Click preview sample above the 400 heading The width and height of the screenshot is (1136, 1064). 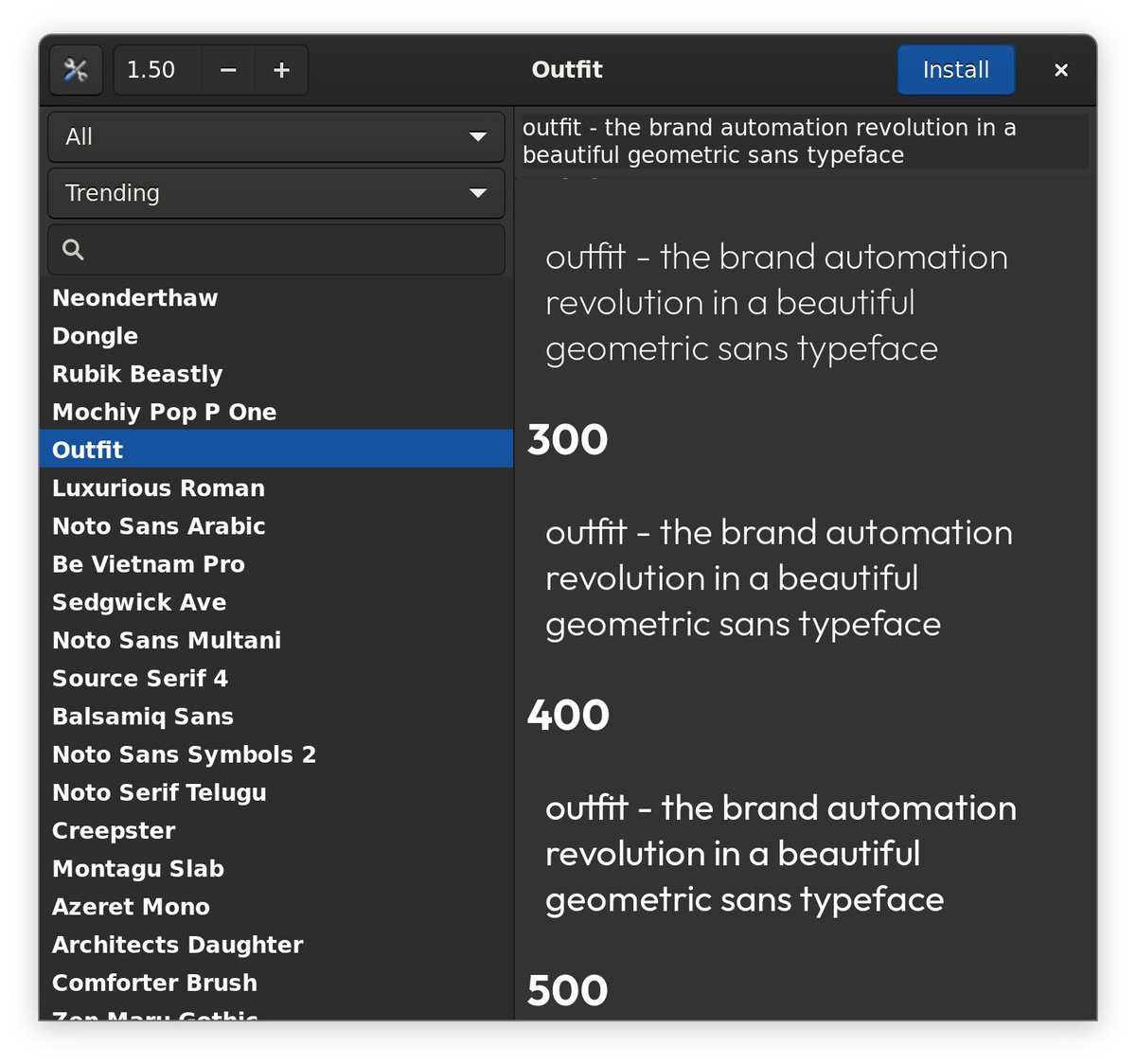point(778,578)
